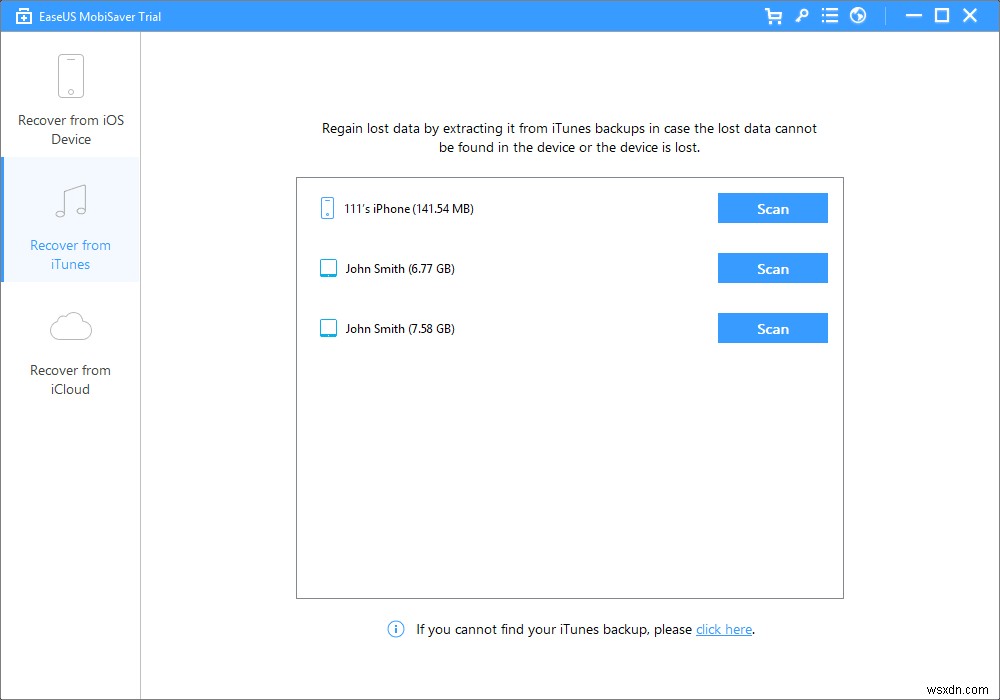1000x700 pixels.
Task: Select the phone icon for iOS Device recovery
Action: pyautogui.click(x=71, y=76)
